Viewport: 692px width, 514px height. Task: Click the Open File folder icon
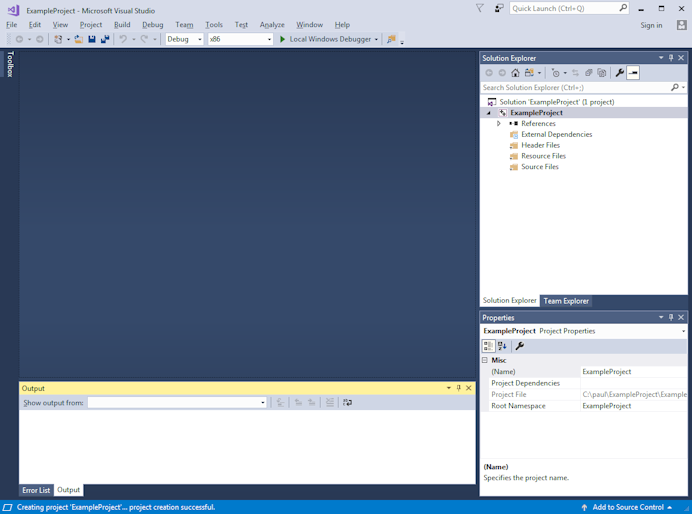coord(79,39)
